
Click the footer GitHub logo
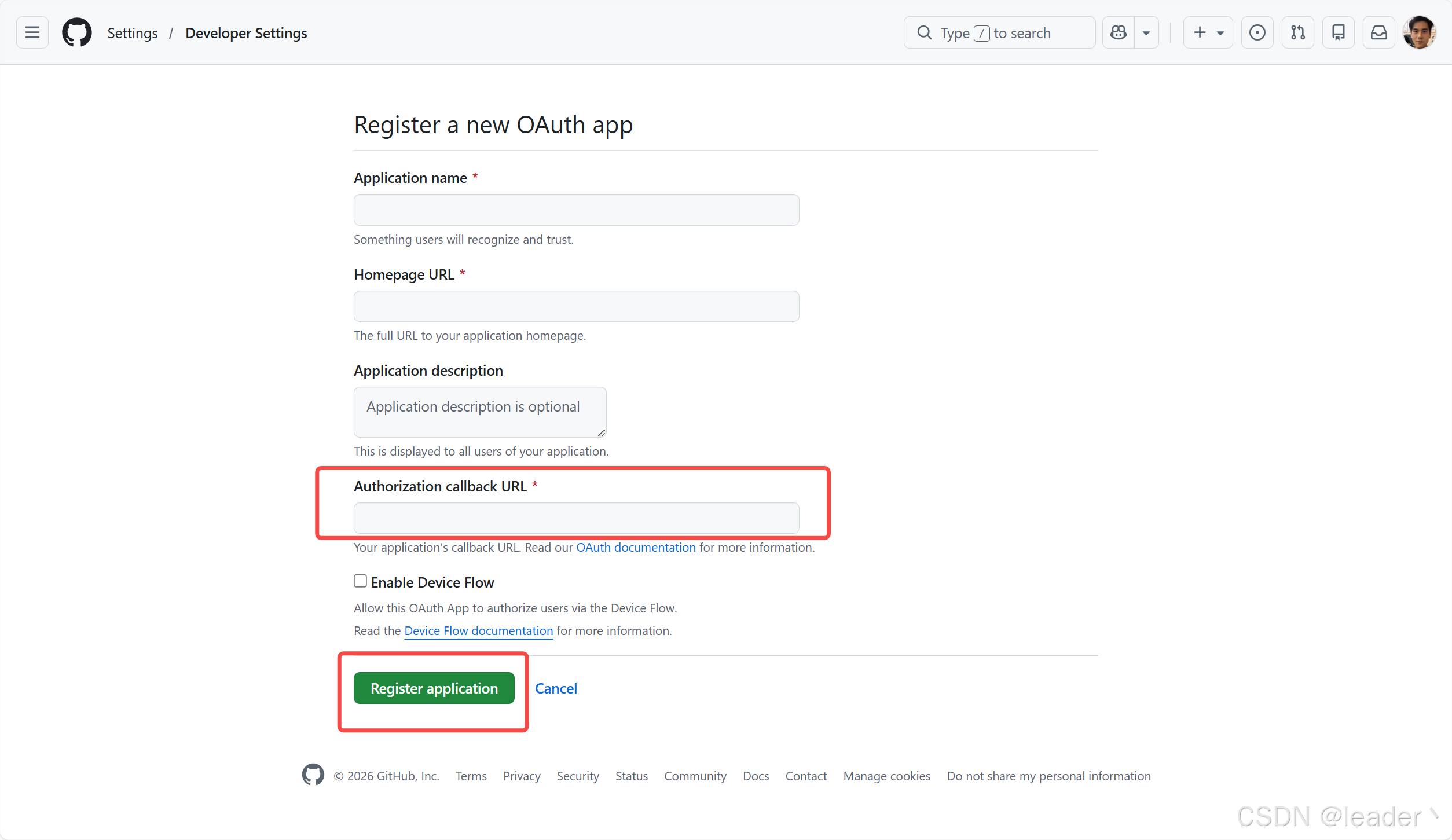click(x=313, y=775)
